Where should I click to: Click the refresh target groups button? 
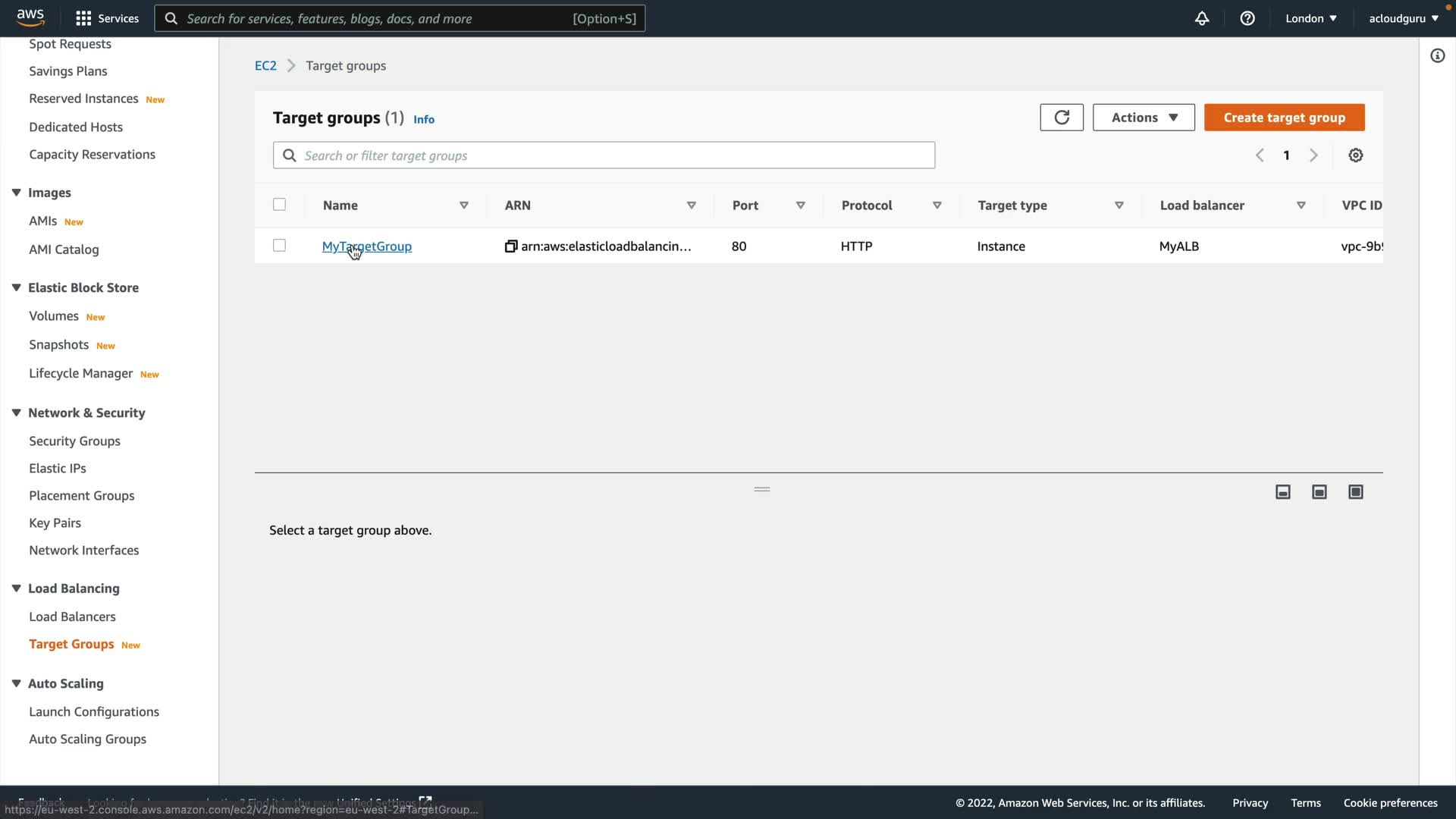[1061, 118]
